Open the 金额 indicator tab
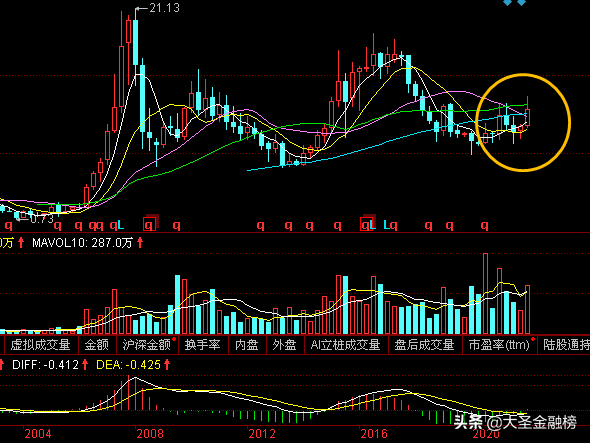This screenshot has height=443, width=590. [x=96, y=345]
